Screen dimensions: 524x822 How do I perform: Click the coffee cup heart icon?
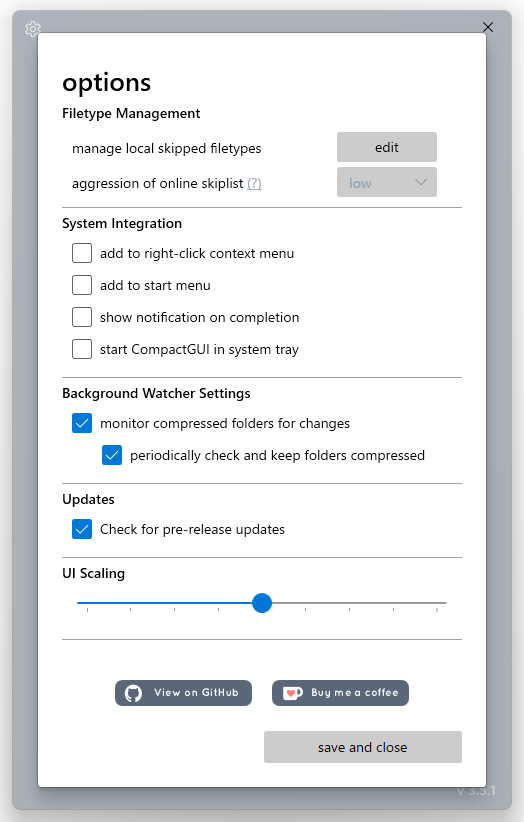pyautogui.click(x=292, y=693)
